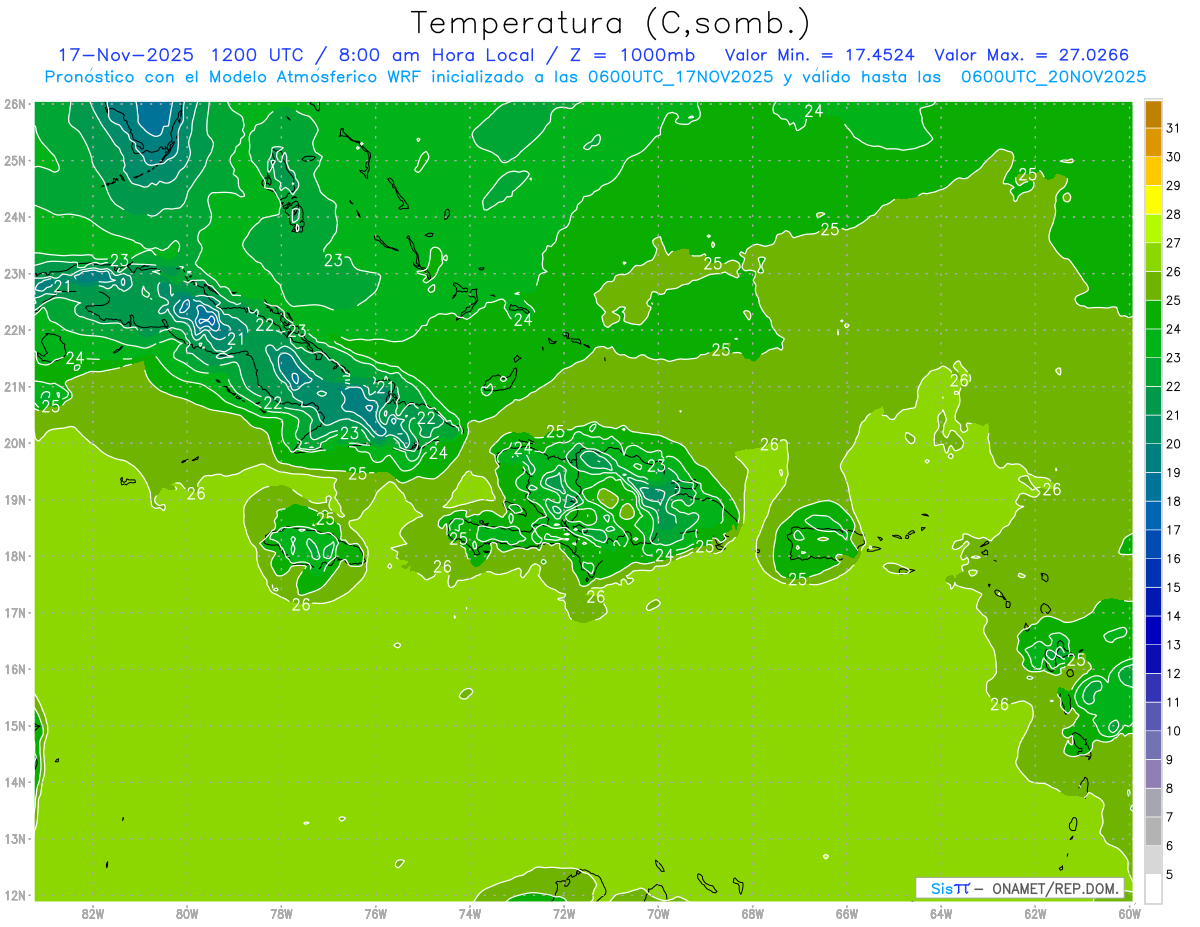Image resolution: width=1200 pixels, height=927 pixels.
Task: Select the '17-Nov-2025' date text
Action: pyautogui.click(x=125, y=55)
